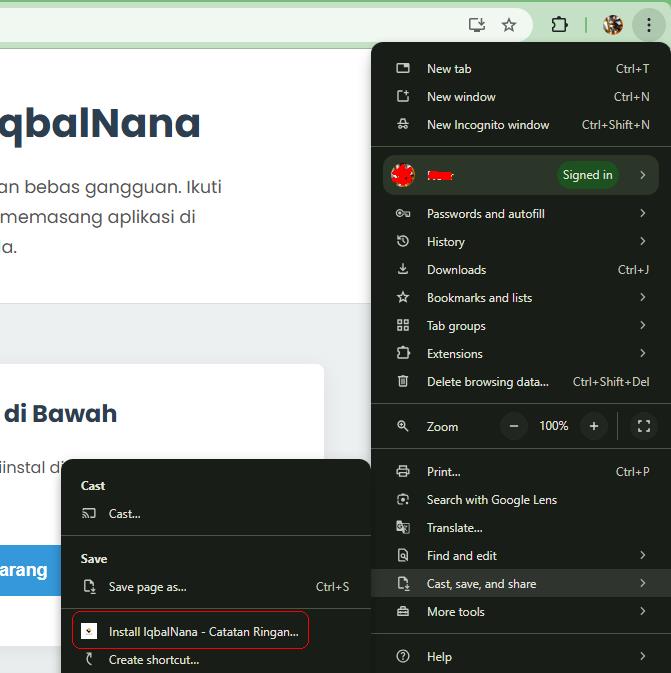Open the profile avatar in Chrome toolbar

point(613,25)
